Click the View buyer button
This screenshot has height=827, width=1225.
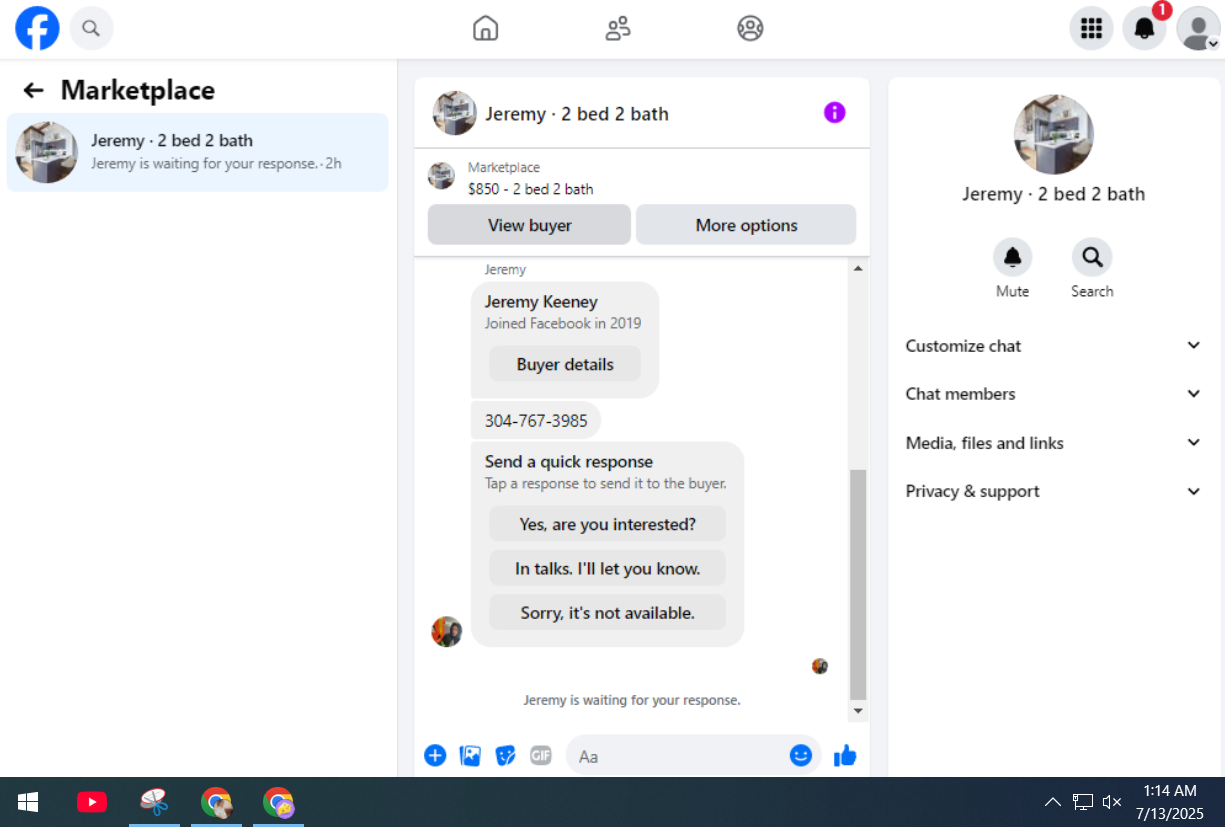pyautogui.click(x=529, y=225)
